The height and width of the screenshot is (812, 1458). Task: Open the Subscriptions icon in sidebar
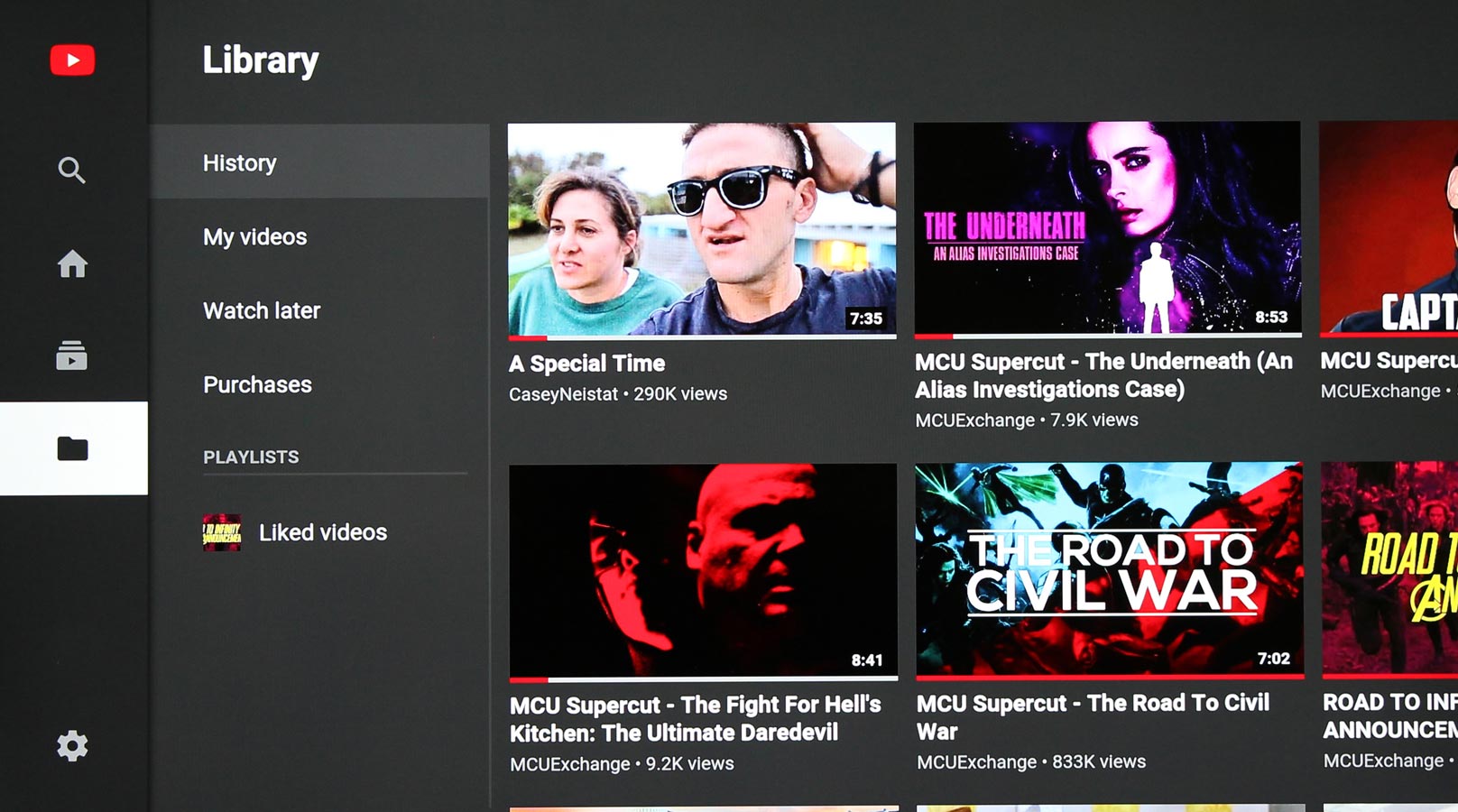pyautogui.click(x=72, y=355)
